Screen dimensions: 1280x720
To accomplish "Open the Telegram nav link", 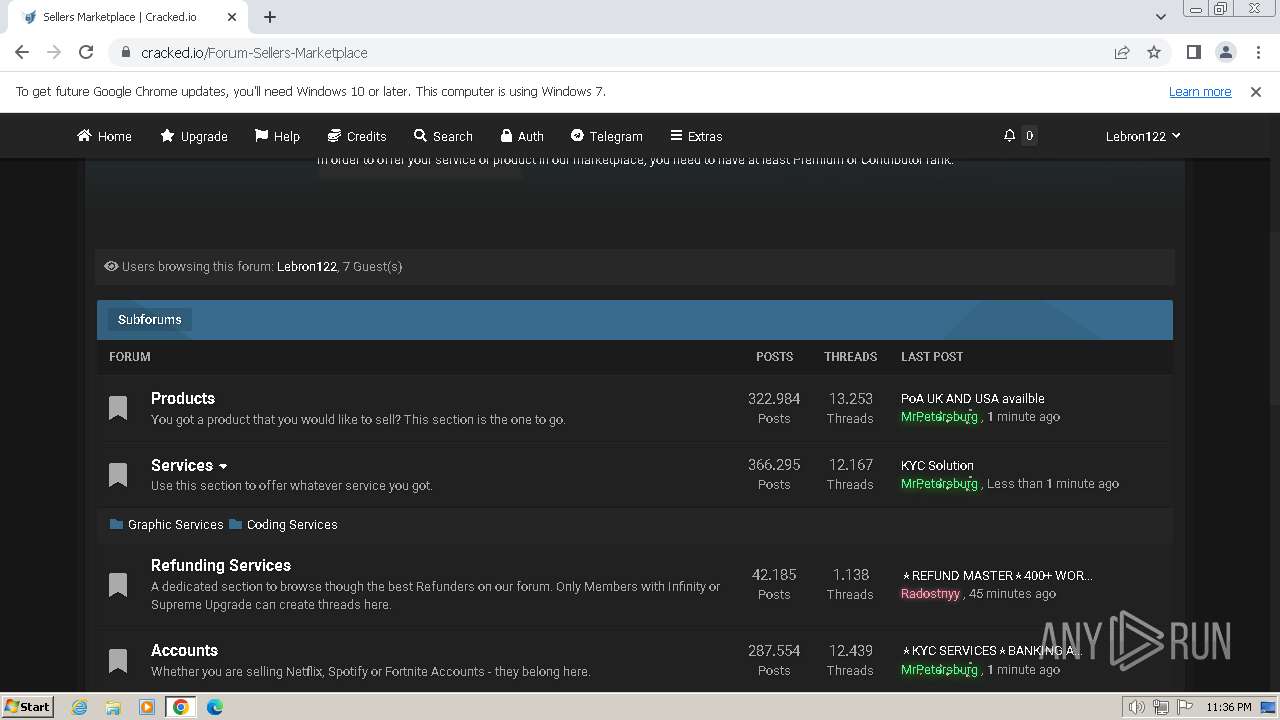I will click(606, 136).
